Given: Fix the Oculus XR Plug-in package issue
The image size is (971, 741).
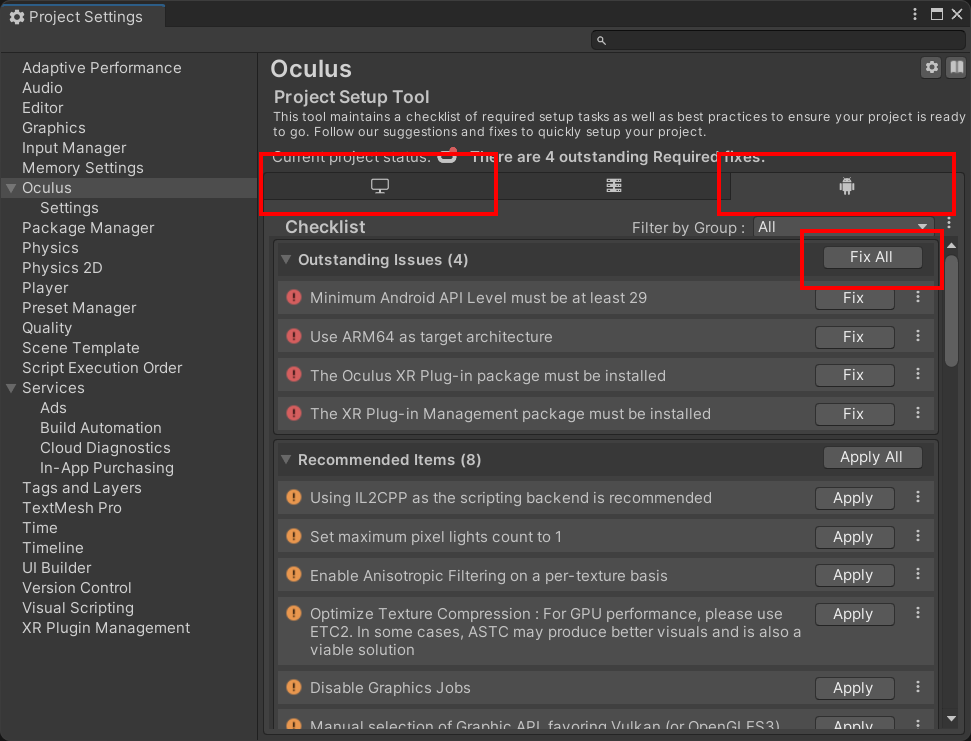Looking at the screenshot, I should pos(853,376).
